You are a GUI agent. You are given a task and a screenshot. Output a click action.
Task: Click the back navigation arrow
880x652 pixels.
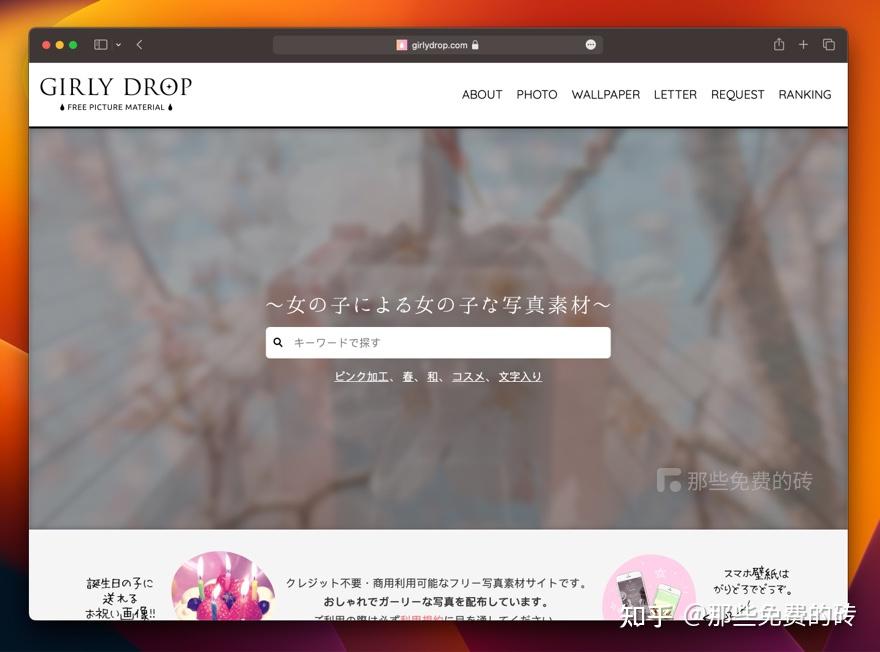click(x=139, y=44)
